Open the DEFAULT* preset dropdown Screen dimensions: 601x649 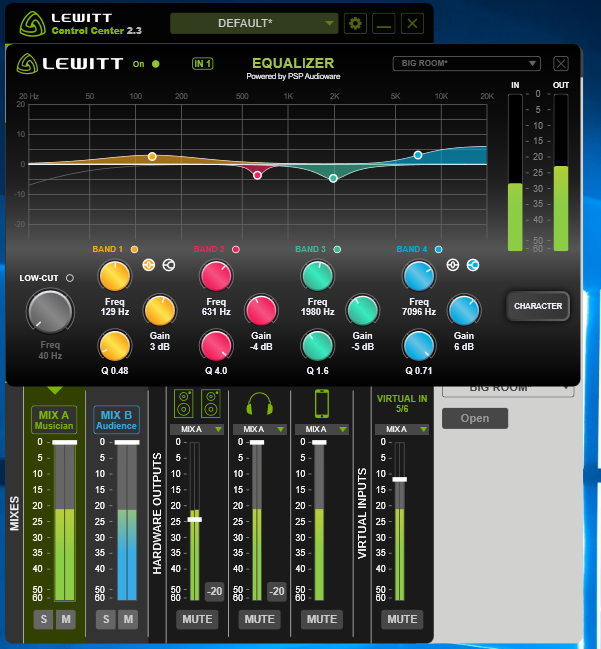(x=254, y=23)
